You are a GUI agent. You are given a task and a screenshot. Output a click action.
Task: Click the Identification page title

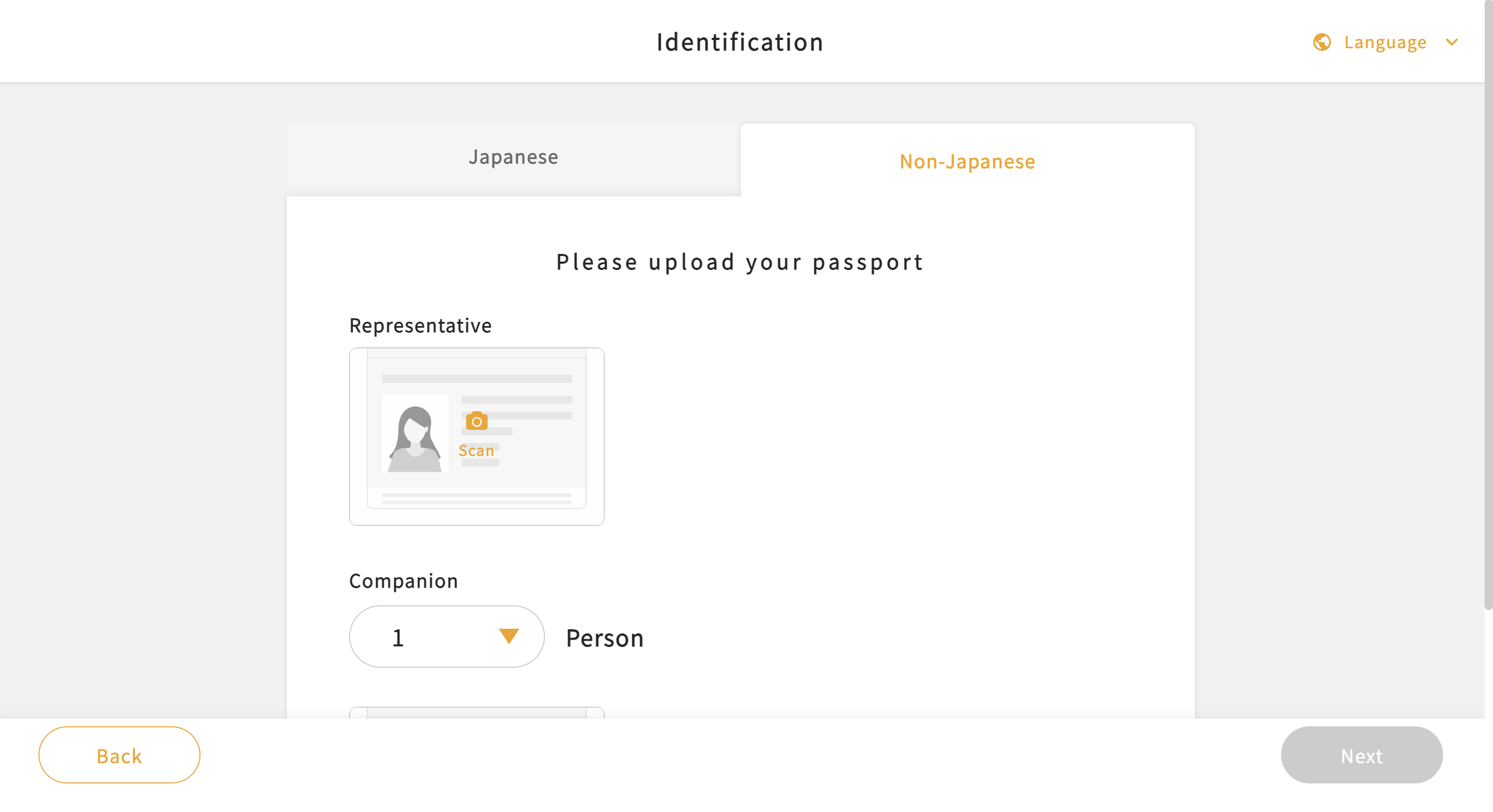tap(740, 42)
